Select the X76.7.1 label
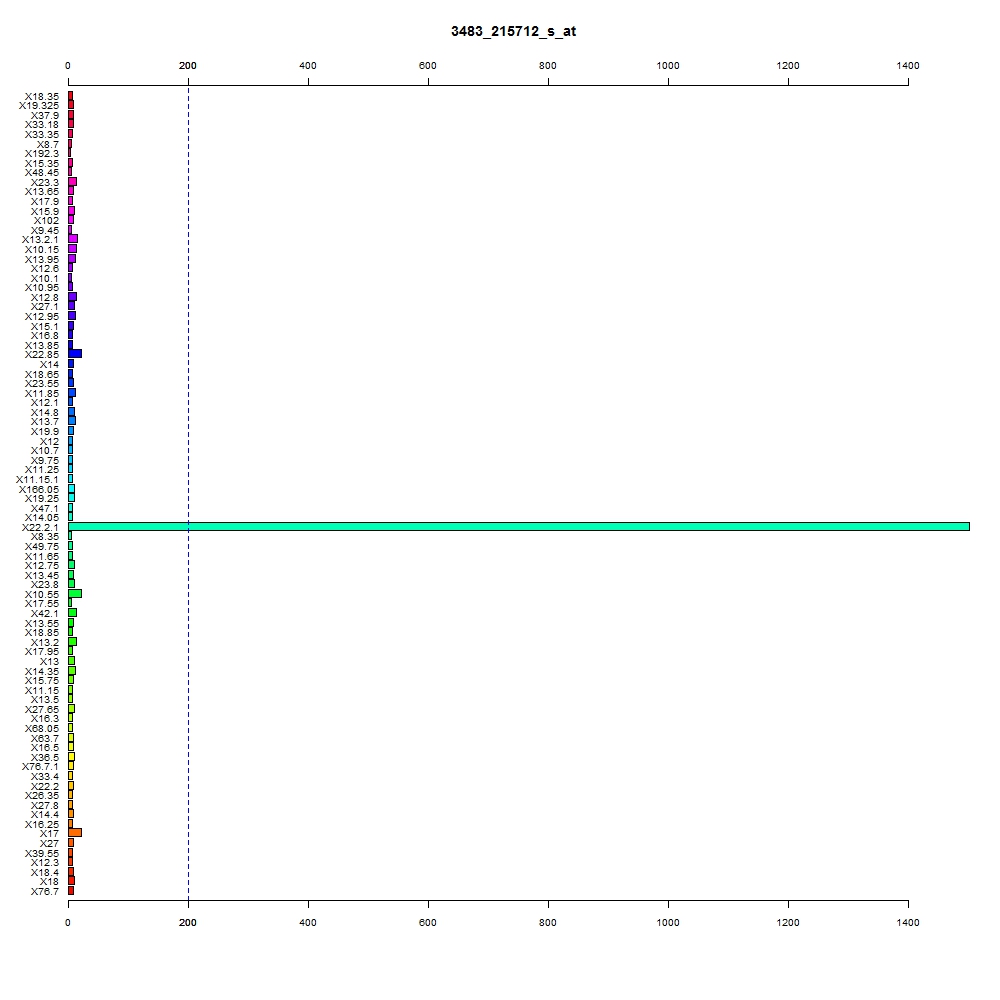1000x1000 pixels. 40,767
